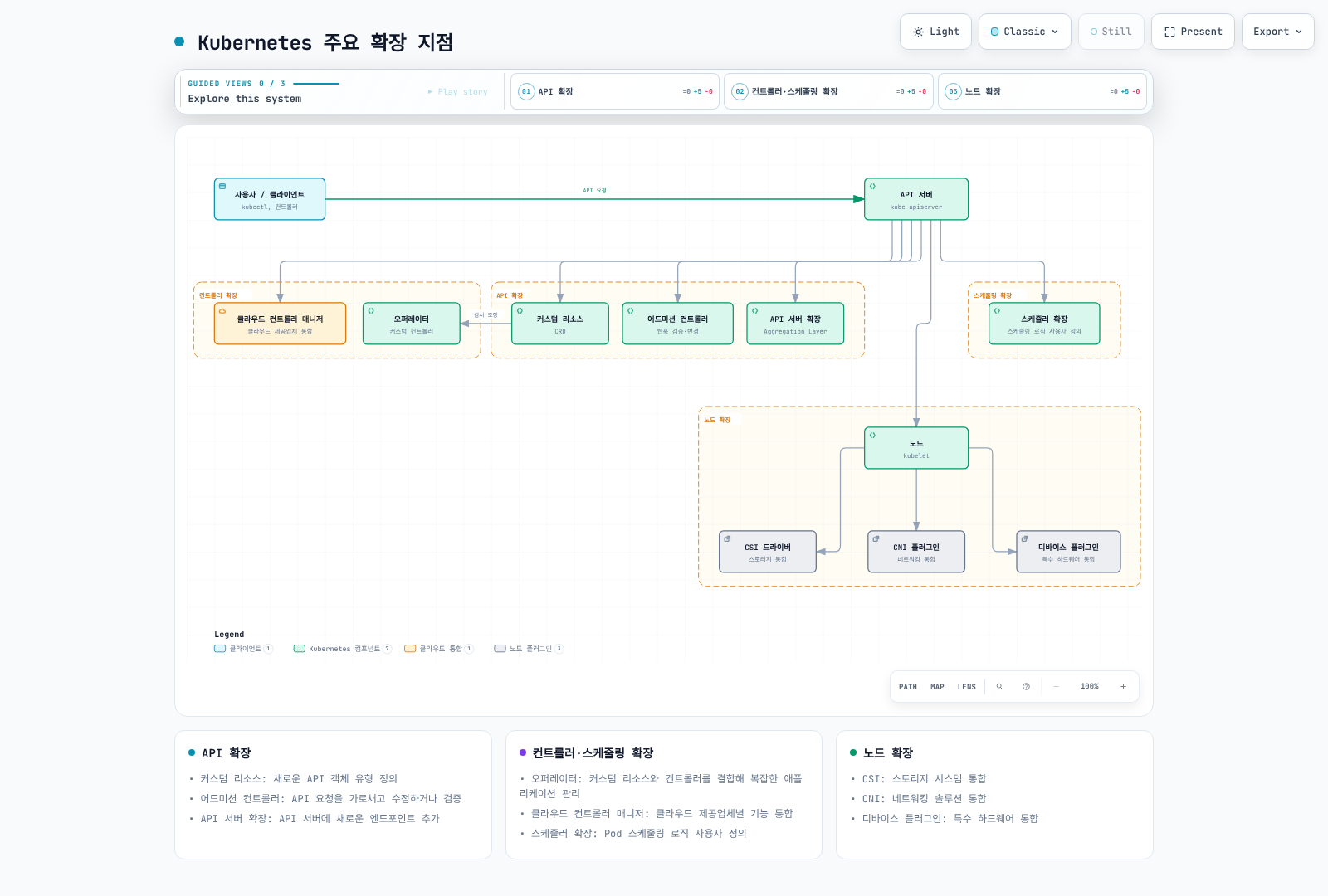Toggle the Still animation mode
The height and width of the screenshot is (896, 1328).
pyautogui.click(x=1111, y=32)
